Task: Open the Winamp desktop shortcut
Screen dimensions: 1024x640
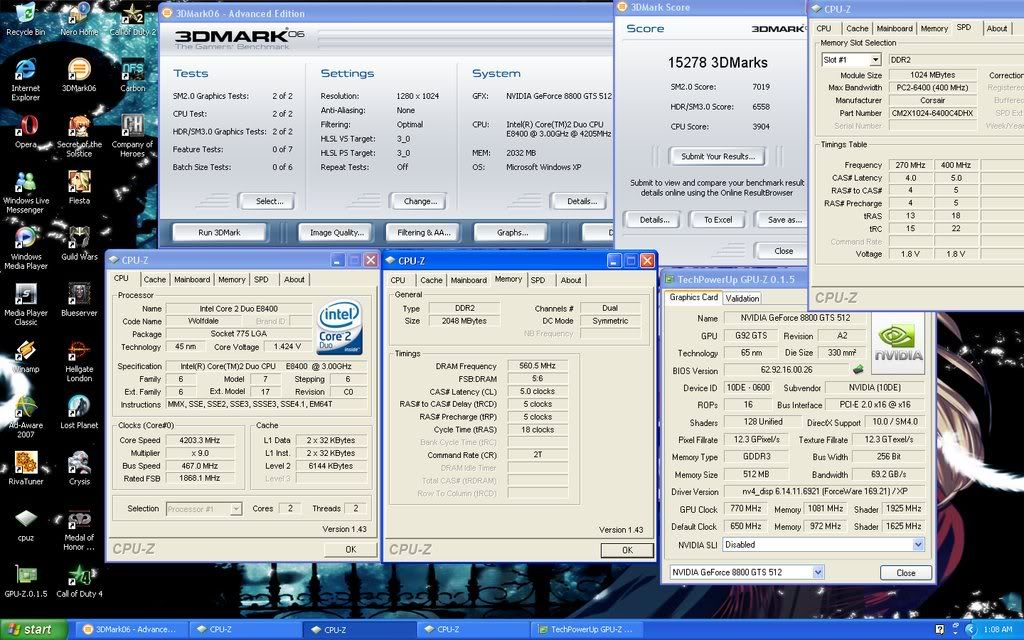Action: 25,350
